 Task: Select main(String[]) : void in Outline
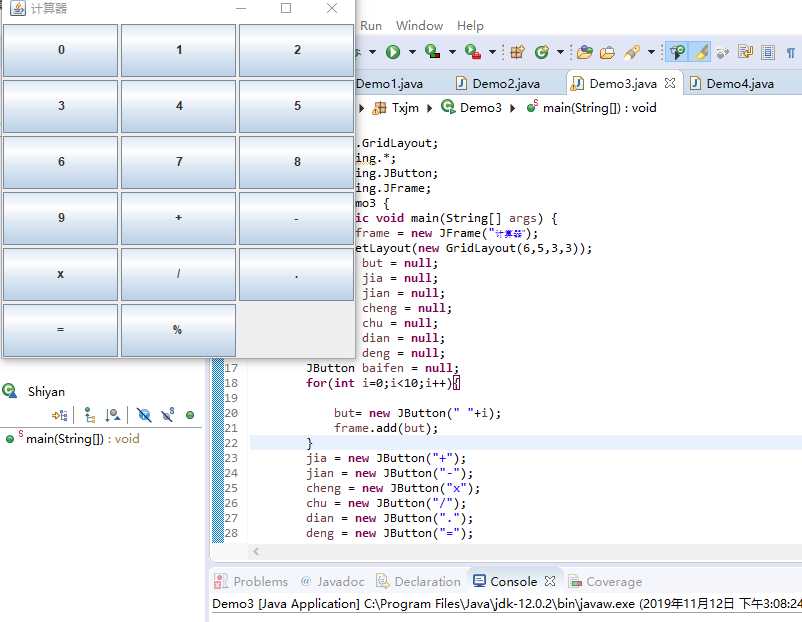[72, 439]
